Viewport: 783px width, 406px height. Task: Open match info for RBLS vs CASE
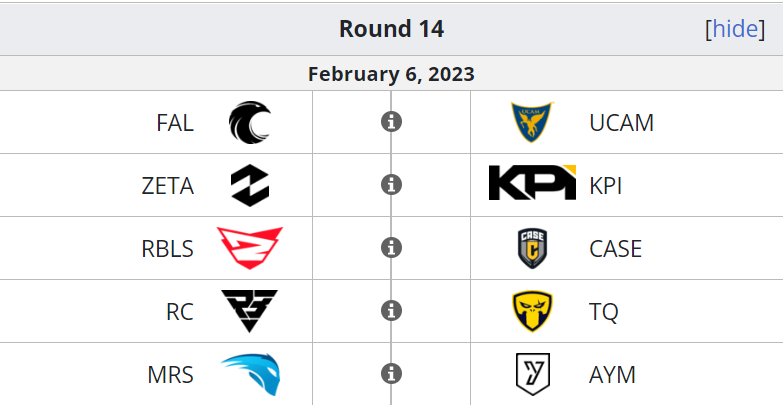392,248
